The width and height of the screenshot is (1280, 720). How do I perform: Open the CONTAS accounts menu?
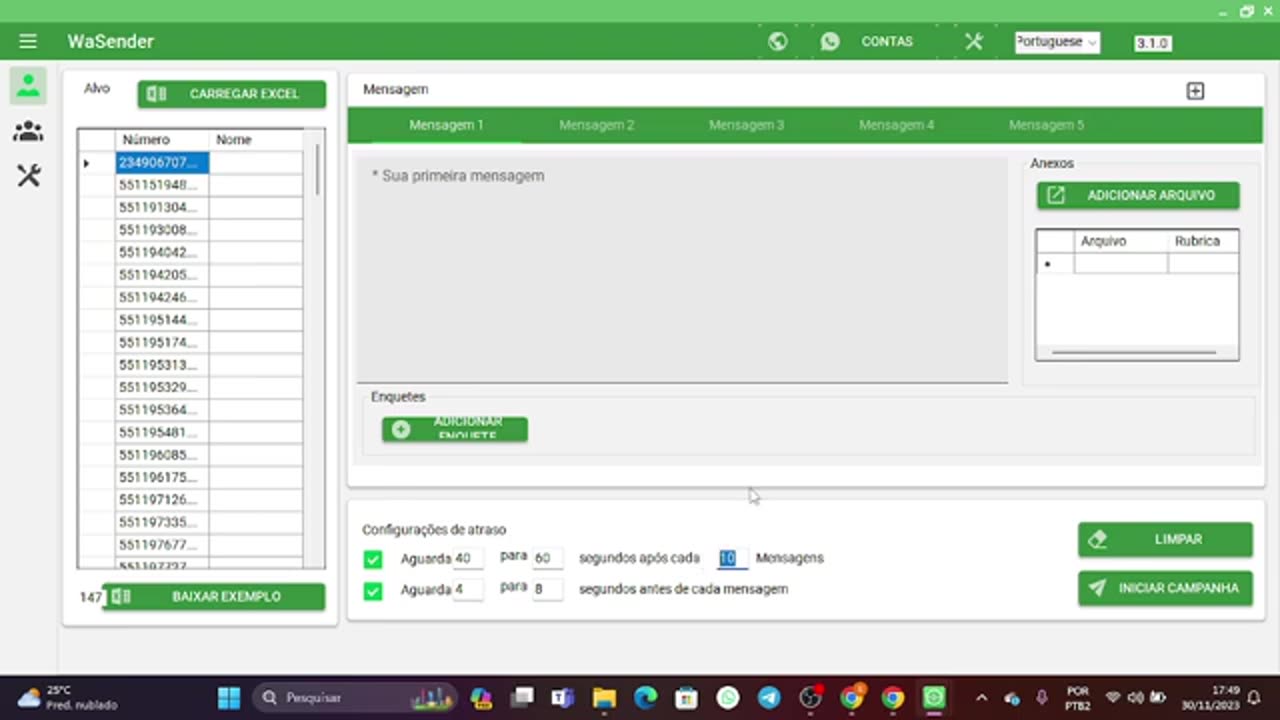click(x=887, y=41)
